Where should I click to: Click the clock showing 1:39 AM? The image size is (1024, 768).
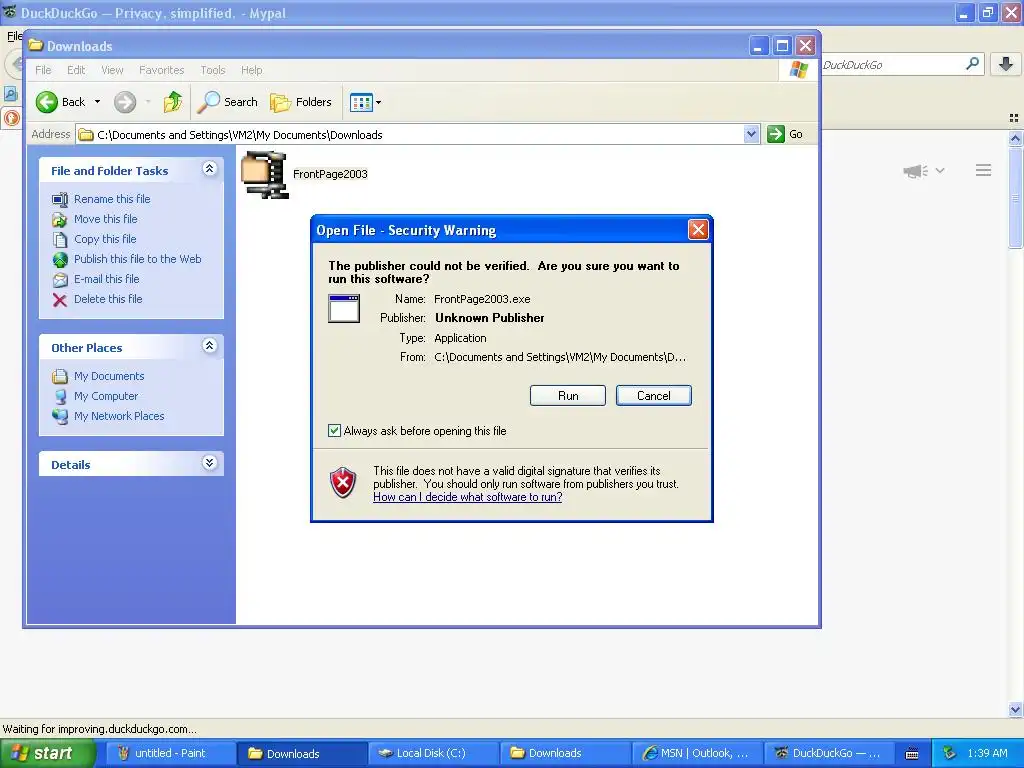click(987, 753)
